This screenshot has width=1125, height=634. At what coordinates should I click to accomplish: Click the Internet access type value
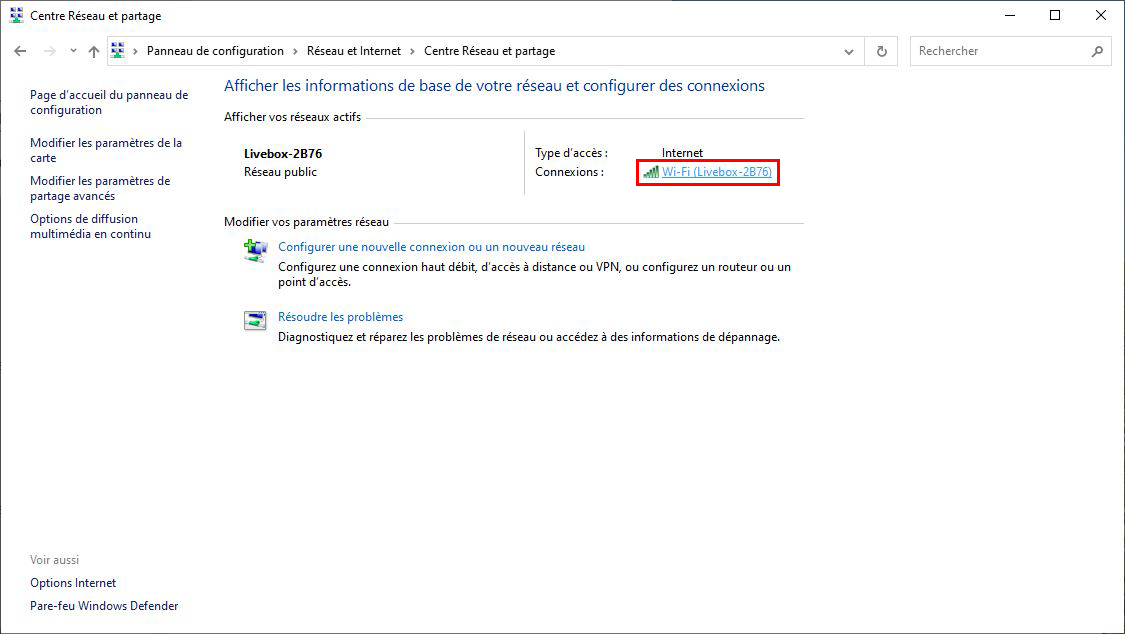point(682,153)
